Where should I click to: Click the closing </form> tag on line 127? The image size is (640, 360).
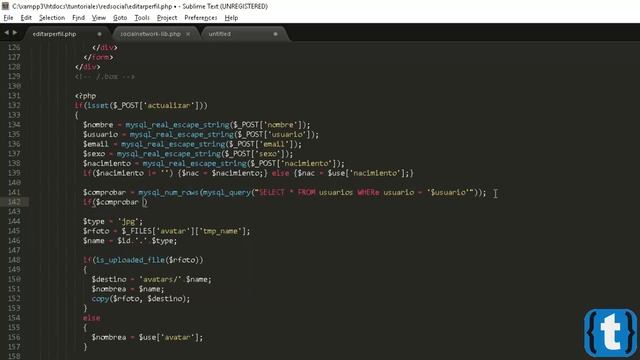(x=98, y=57)
